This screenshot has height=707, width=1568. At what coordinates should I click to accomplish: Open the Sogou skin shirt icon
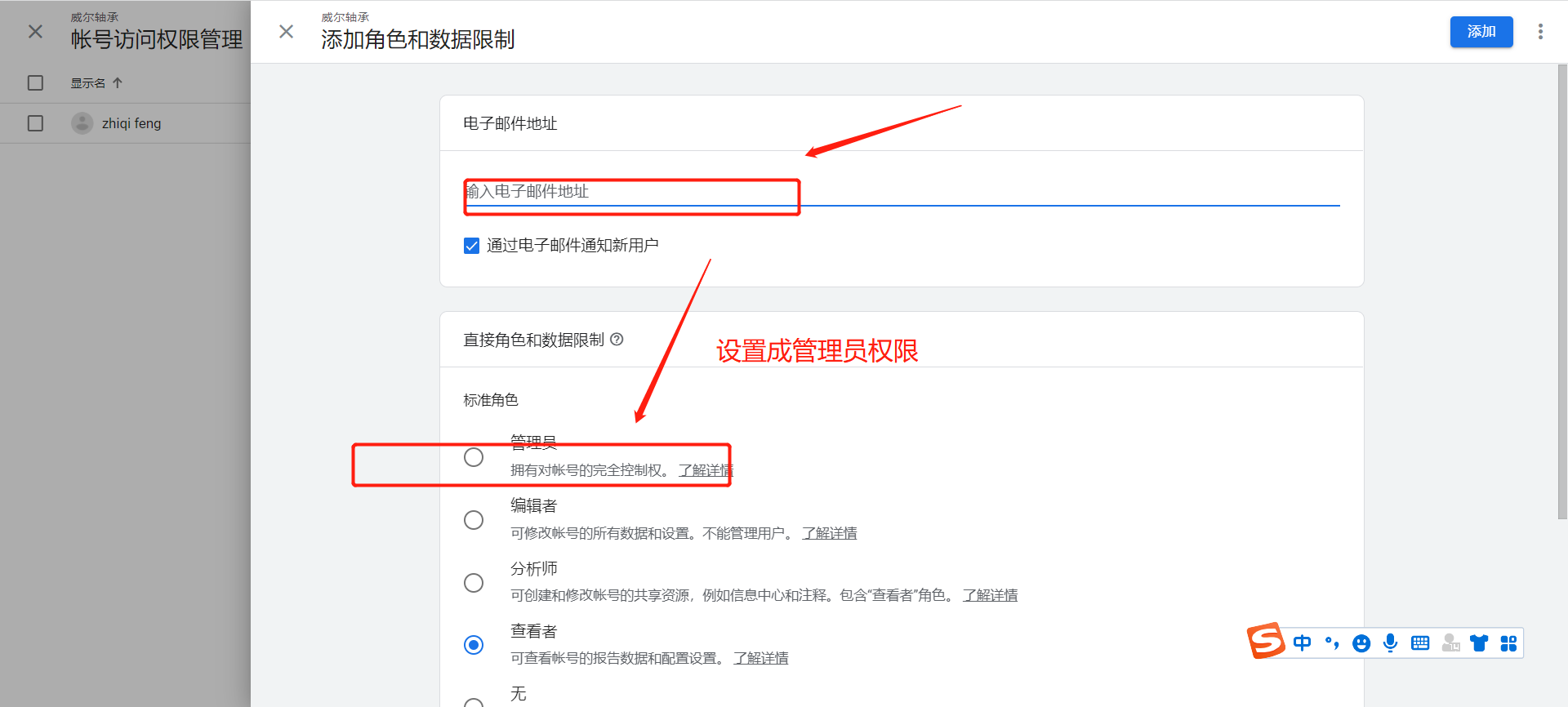pos(1479,643)
